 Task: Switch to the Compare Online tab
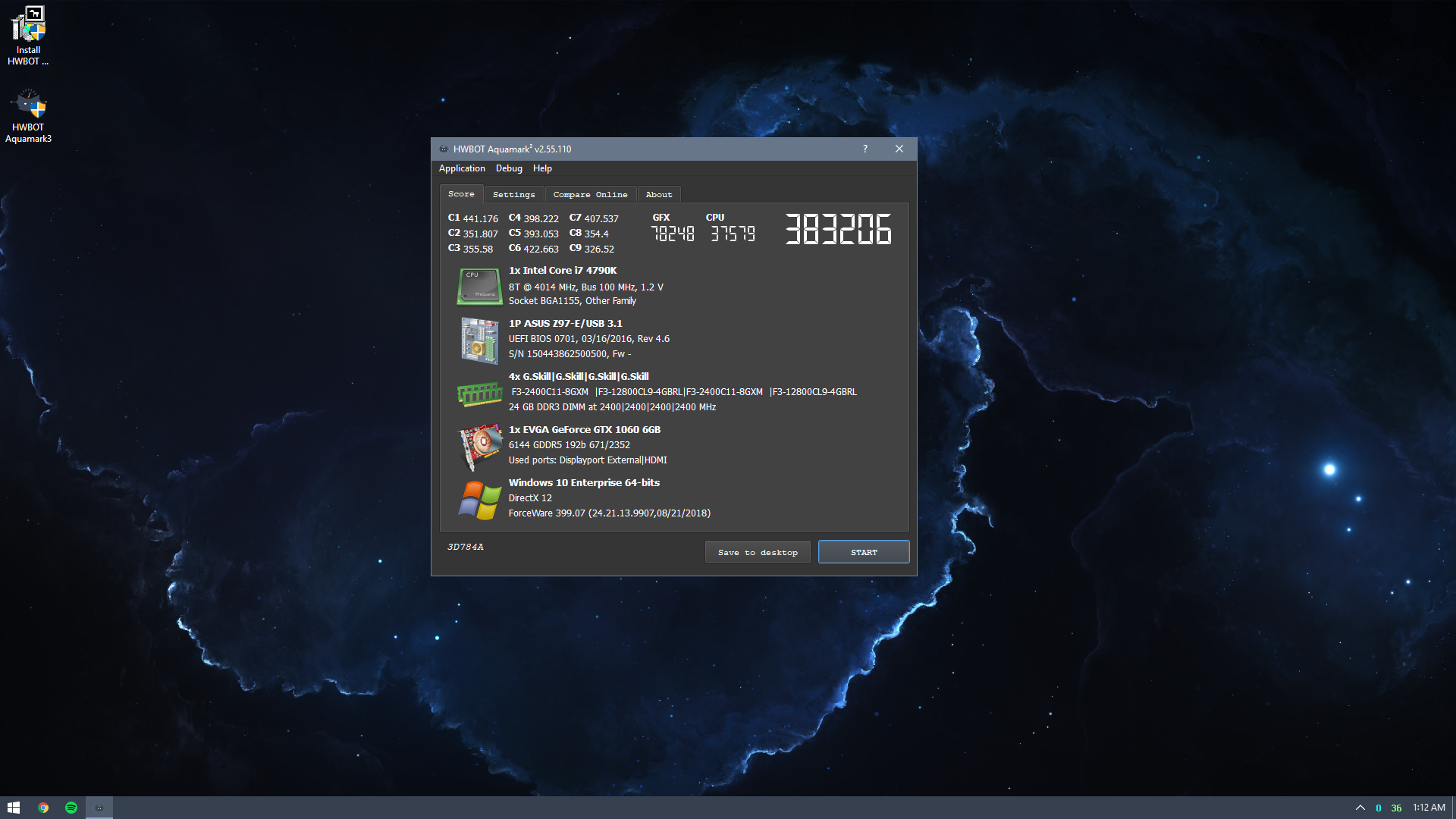(x=590, y=195)
